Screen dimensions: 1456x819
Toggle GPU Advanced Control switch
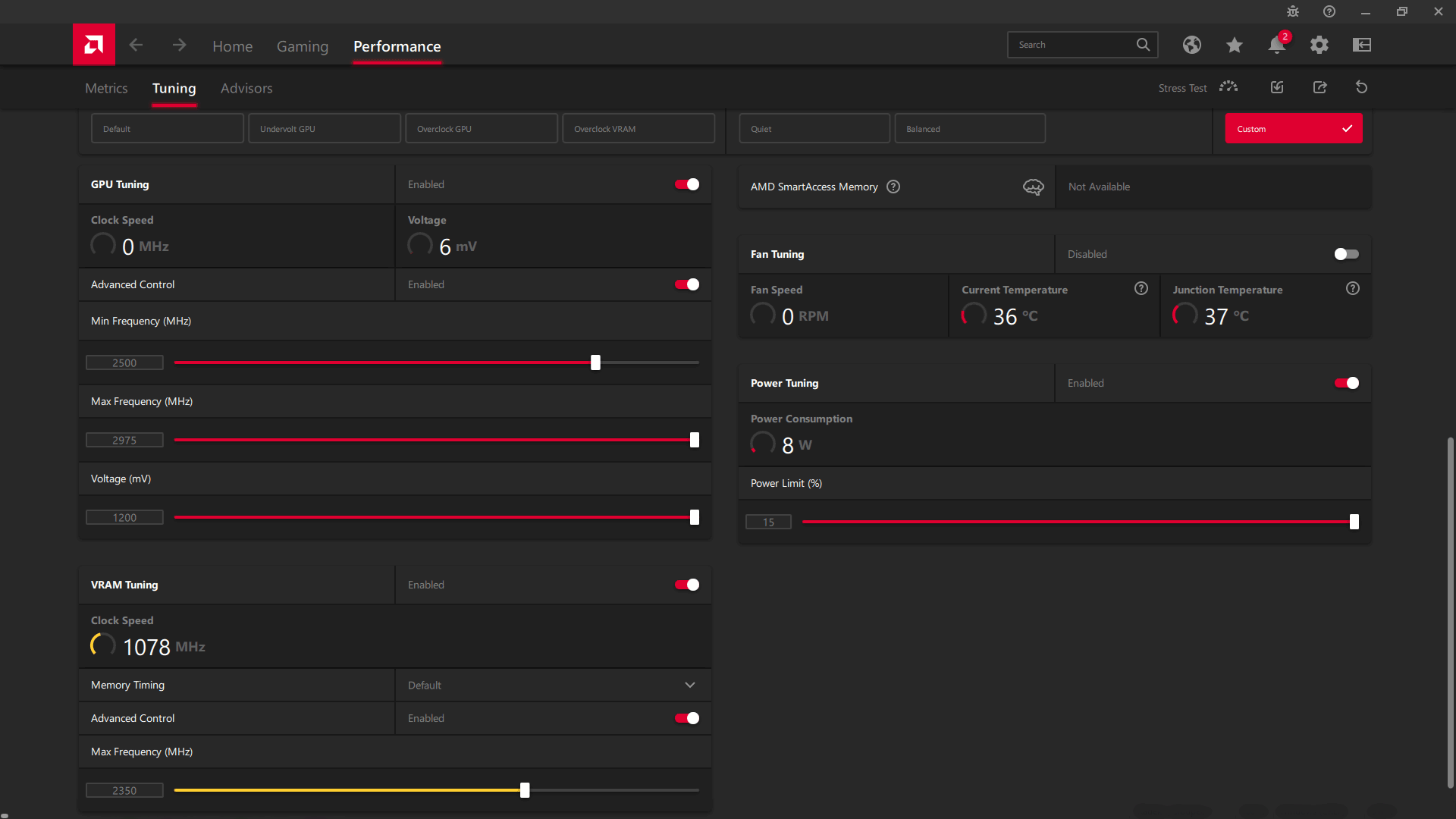click(x=687, y=284)
